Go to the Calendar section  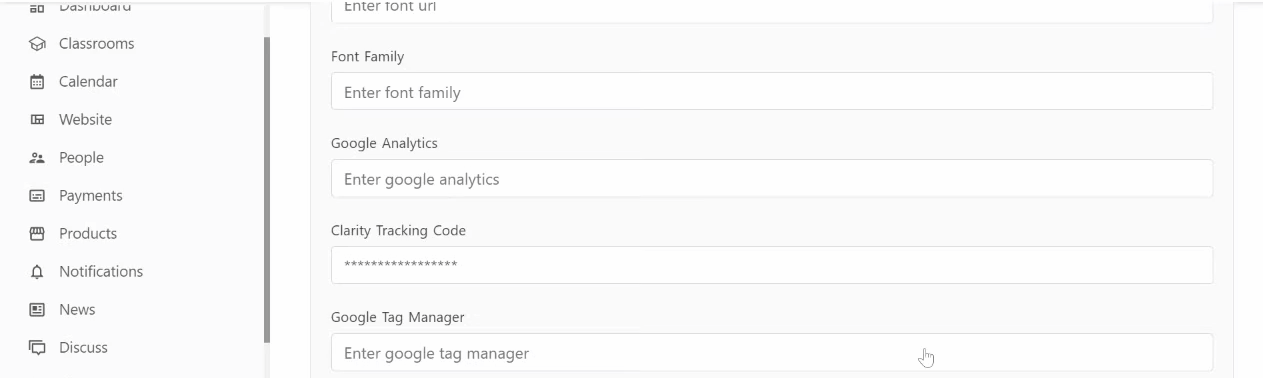[88, 82]
